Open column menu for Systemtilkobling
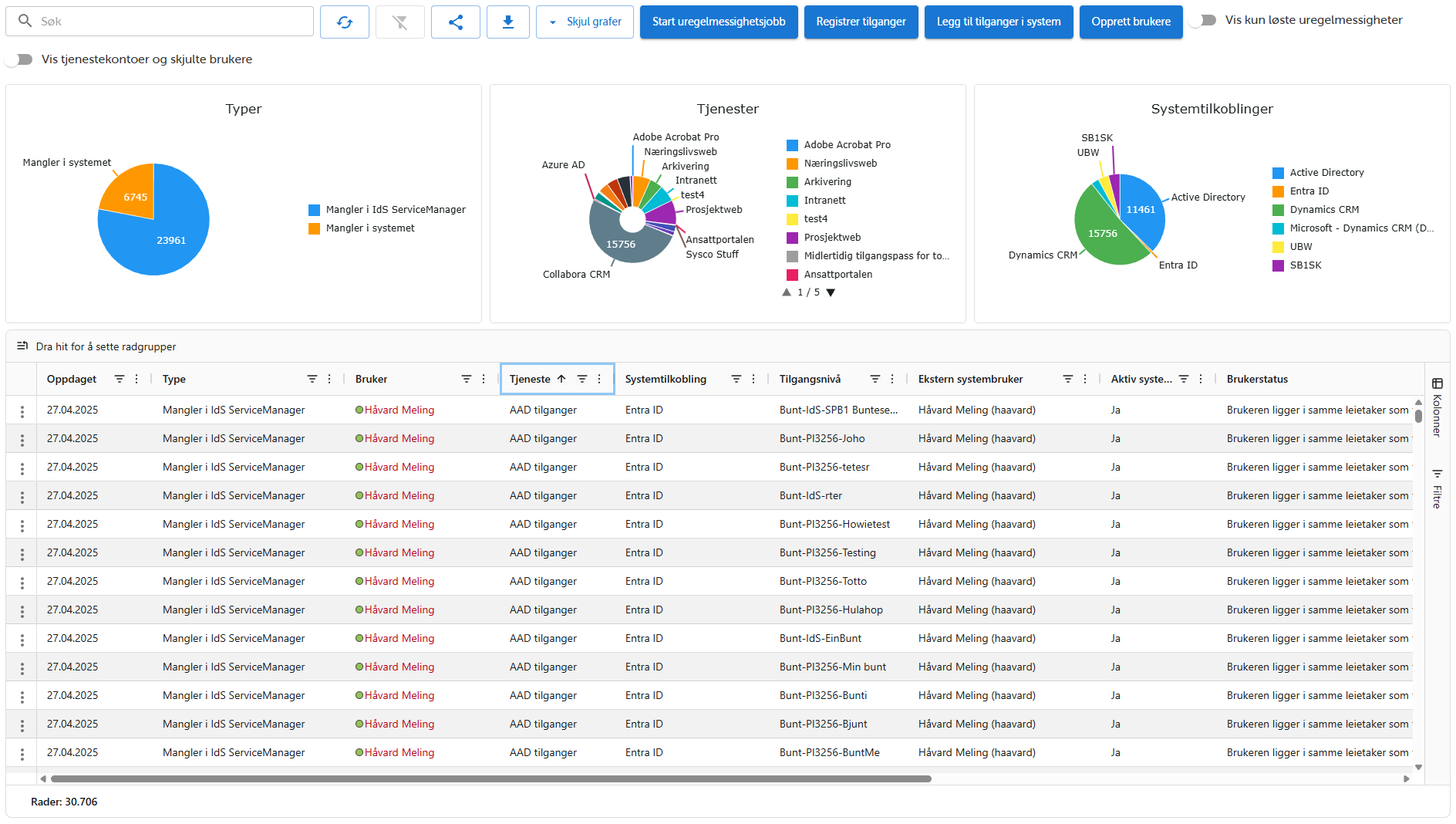This screenshot has height=824, width=1456. coord(753,379)
